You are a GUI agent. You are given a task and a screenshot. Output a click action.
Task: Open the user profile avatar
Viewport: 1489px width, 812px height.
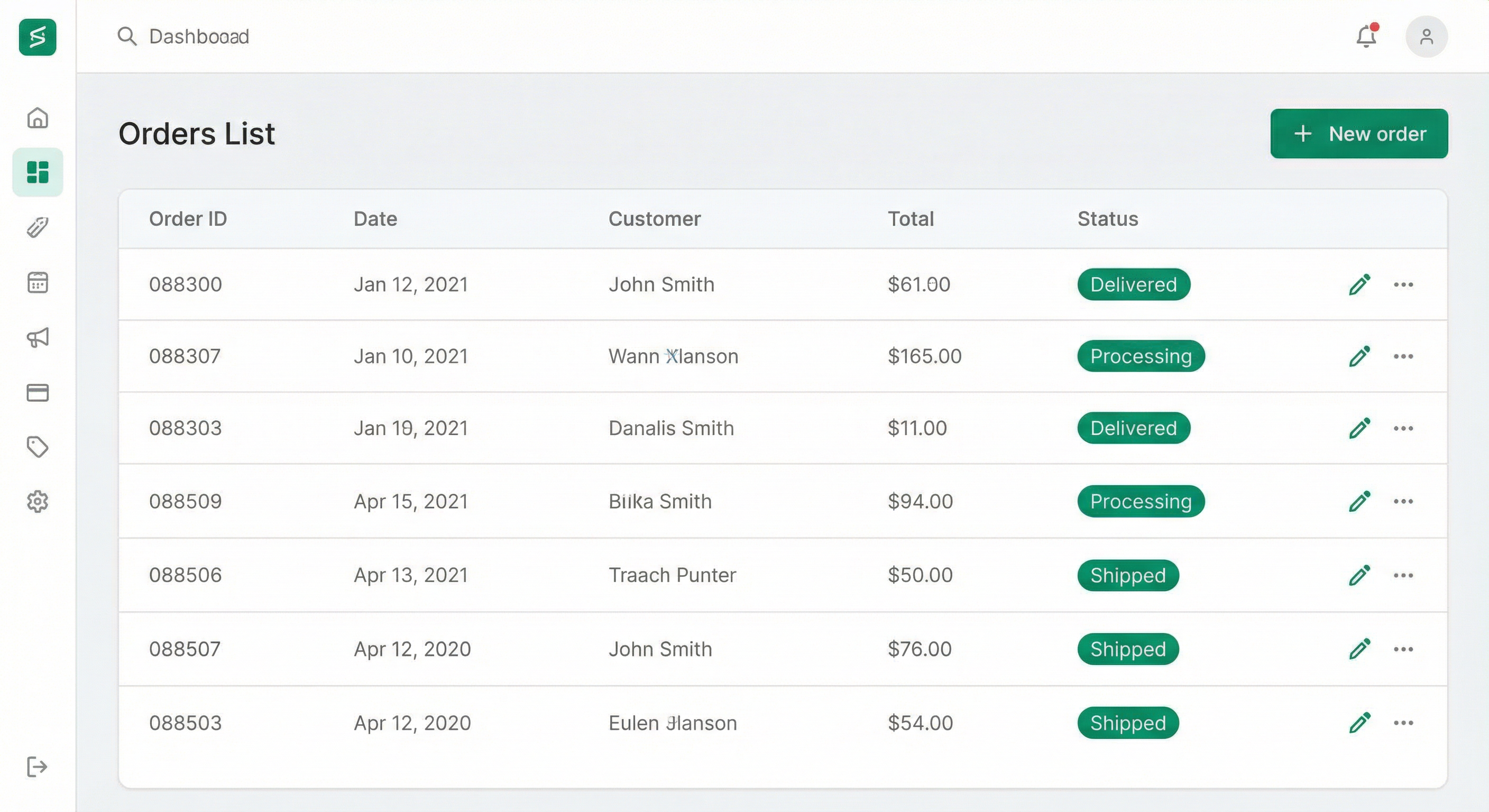click(x=1426, y=36)
